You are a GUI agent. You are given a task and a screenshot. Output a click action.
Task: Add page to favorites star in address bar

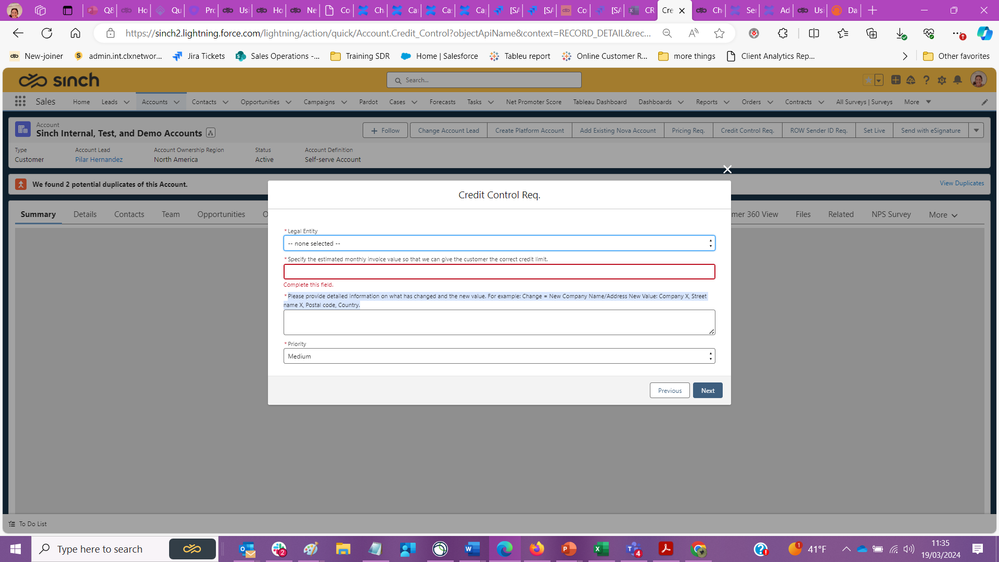(719, 33)
